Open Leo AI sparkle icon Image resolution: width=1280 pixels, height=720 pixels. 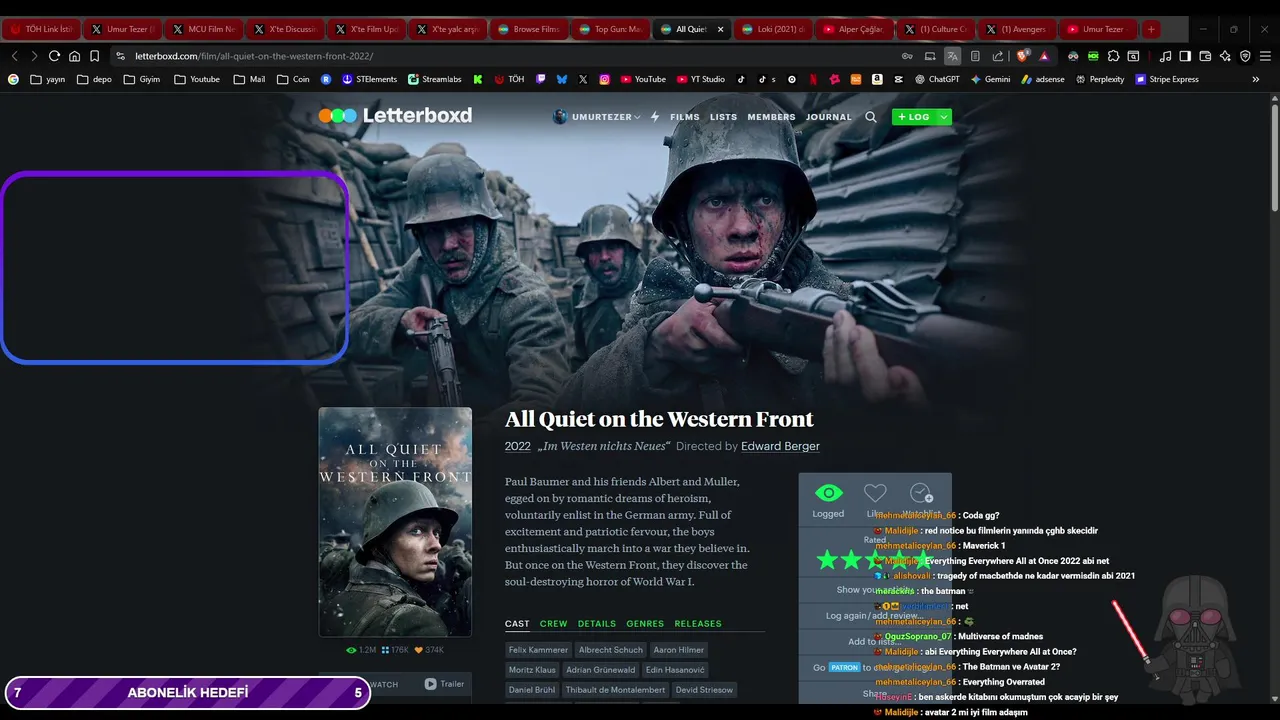pyautogui.click(x=1225, y=56)
